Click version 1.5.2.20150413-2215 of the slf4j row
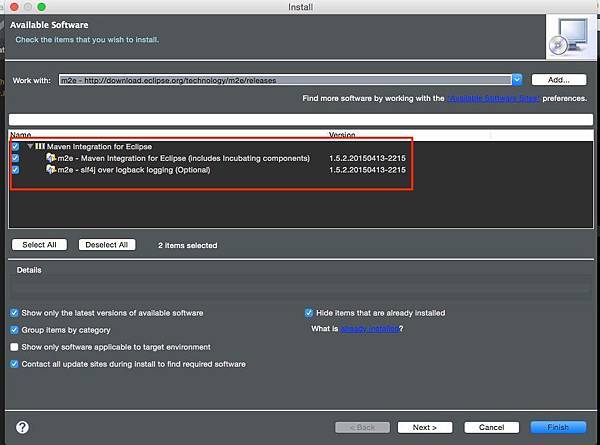 [x=367, y=170]
